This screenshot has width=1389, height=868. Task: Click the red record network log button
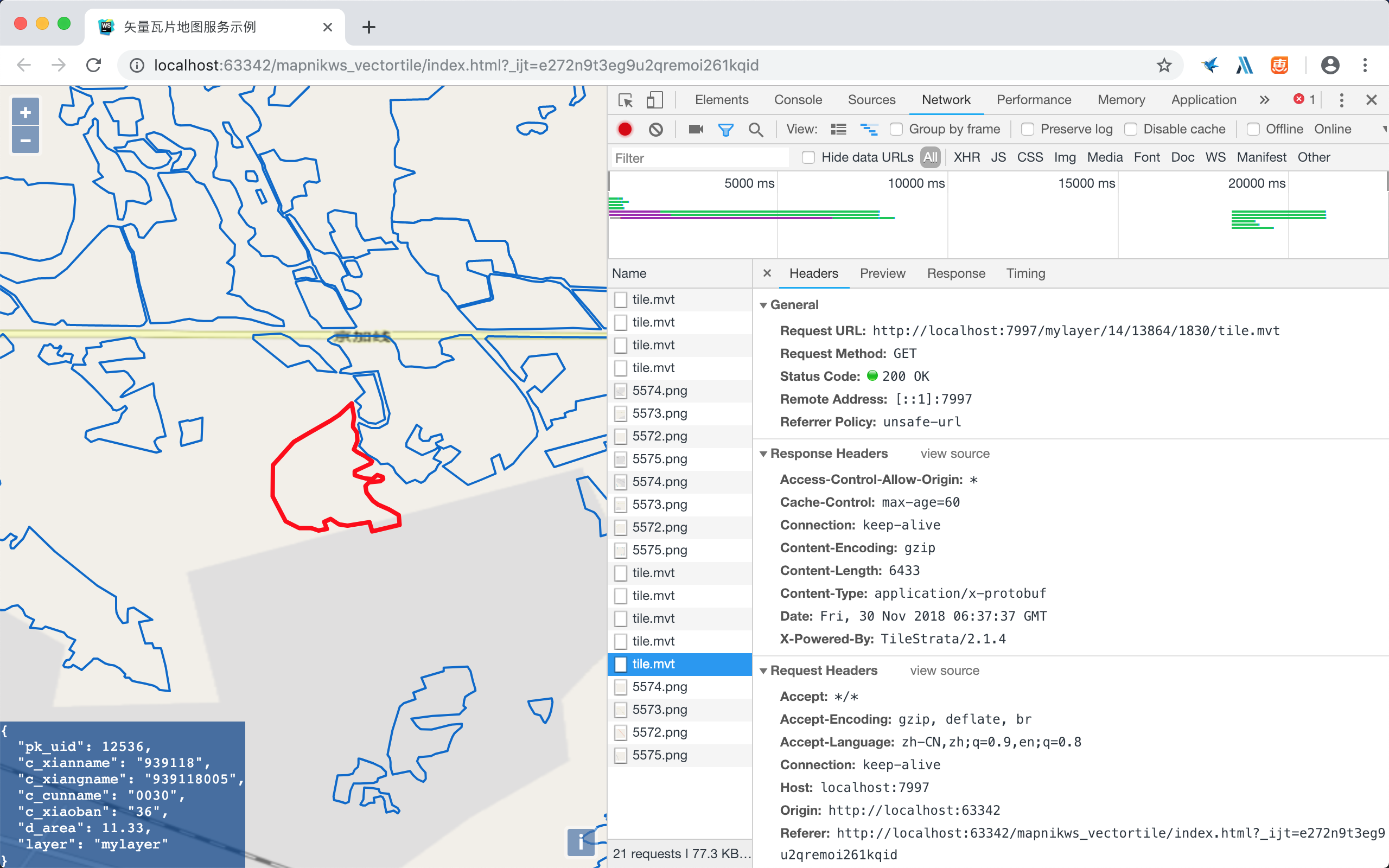pos(625,129)
